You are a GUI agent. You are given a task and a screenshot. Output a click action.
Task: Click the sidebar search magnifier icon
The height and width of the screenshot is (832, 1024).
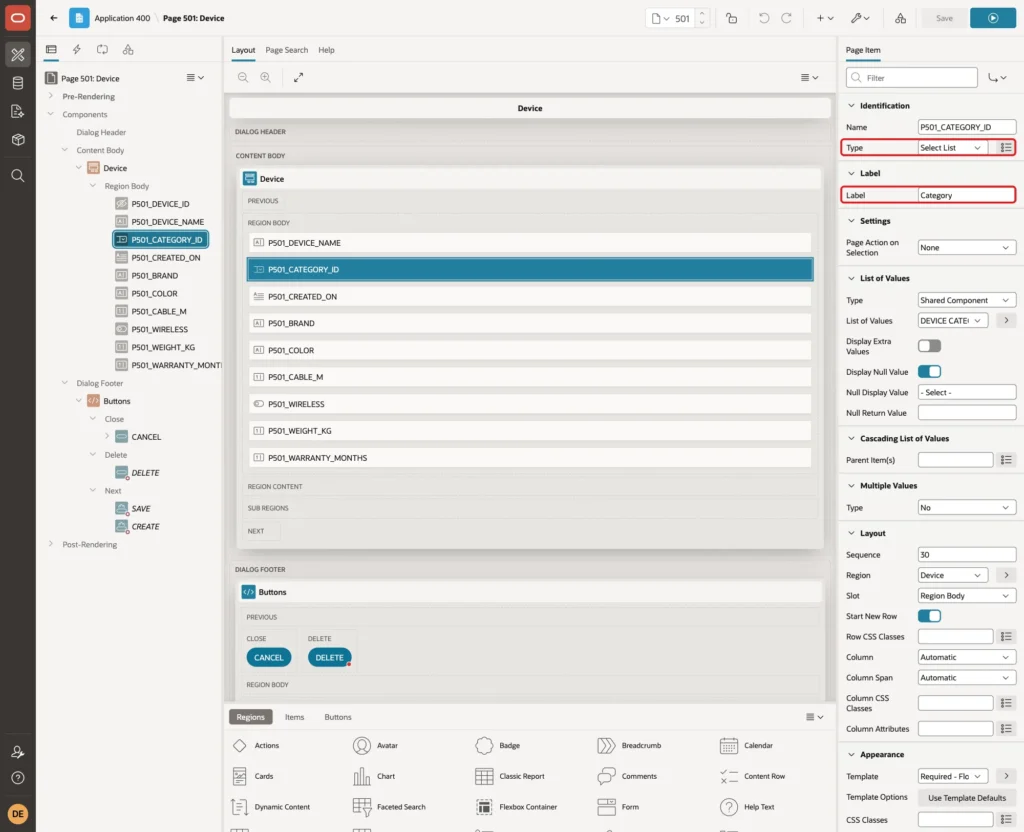tap(18, 175)
